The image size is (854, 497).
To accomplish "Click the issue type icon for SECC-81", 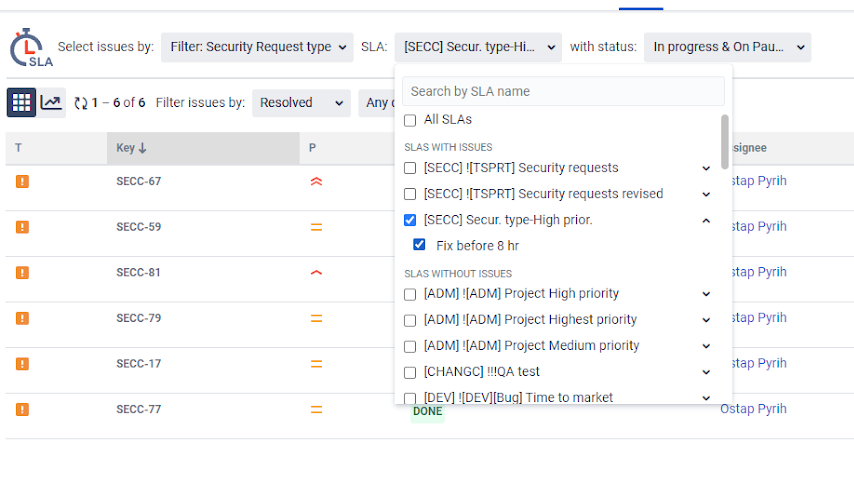I will click(22, 273).
